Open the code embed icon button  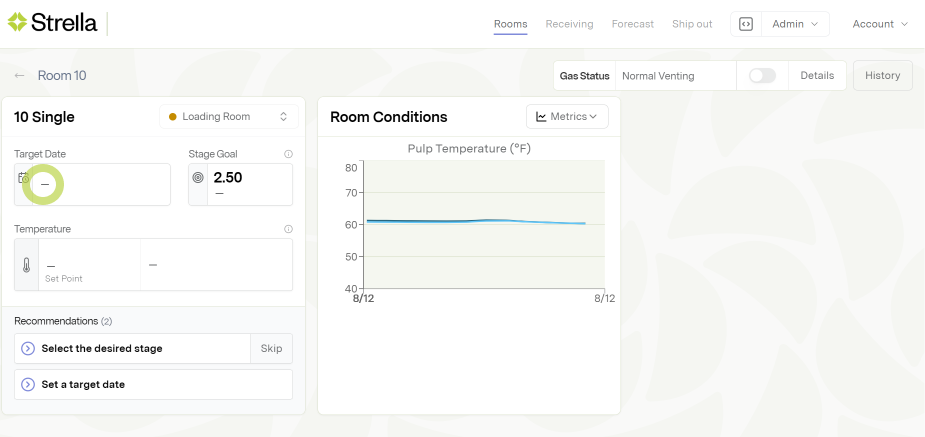[746, 24]
